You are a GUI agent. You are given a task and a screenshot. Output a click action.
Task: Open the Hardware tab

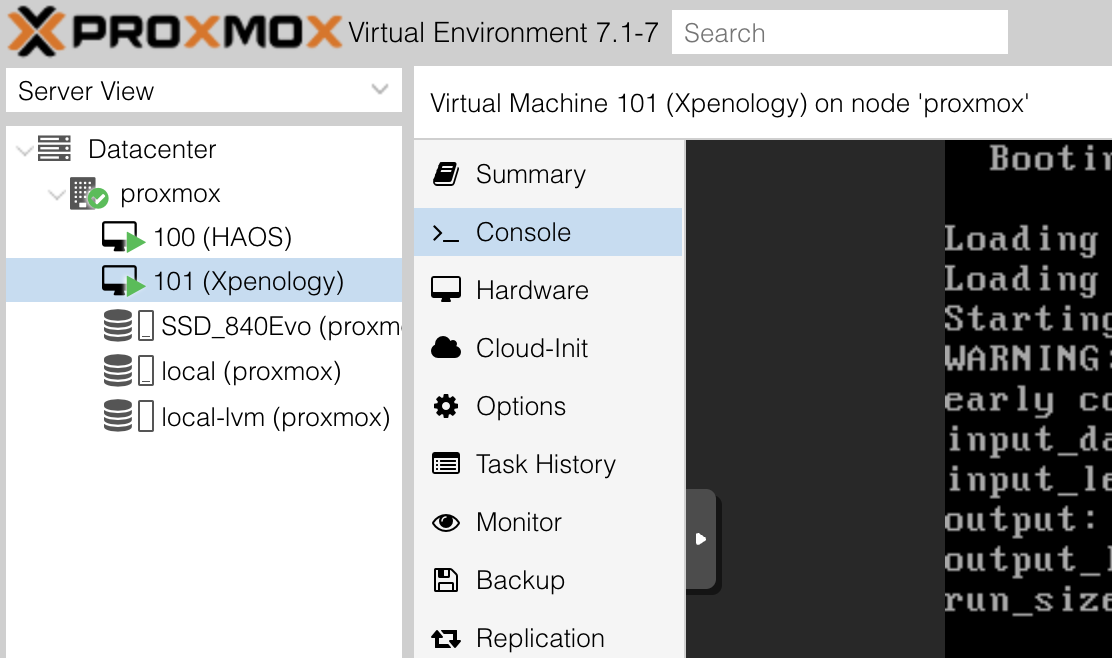click(547, 290)
